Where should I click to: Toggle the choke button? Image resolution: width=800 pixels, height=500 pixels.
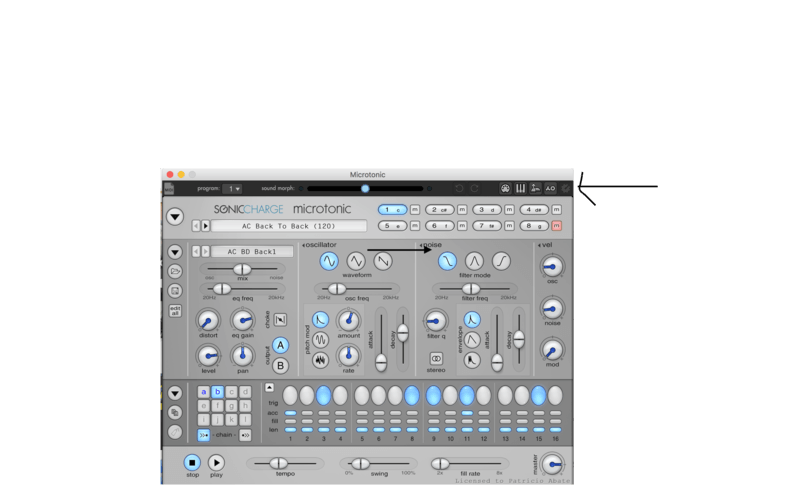click(x=280, y=320)
